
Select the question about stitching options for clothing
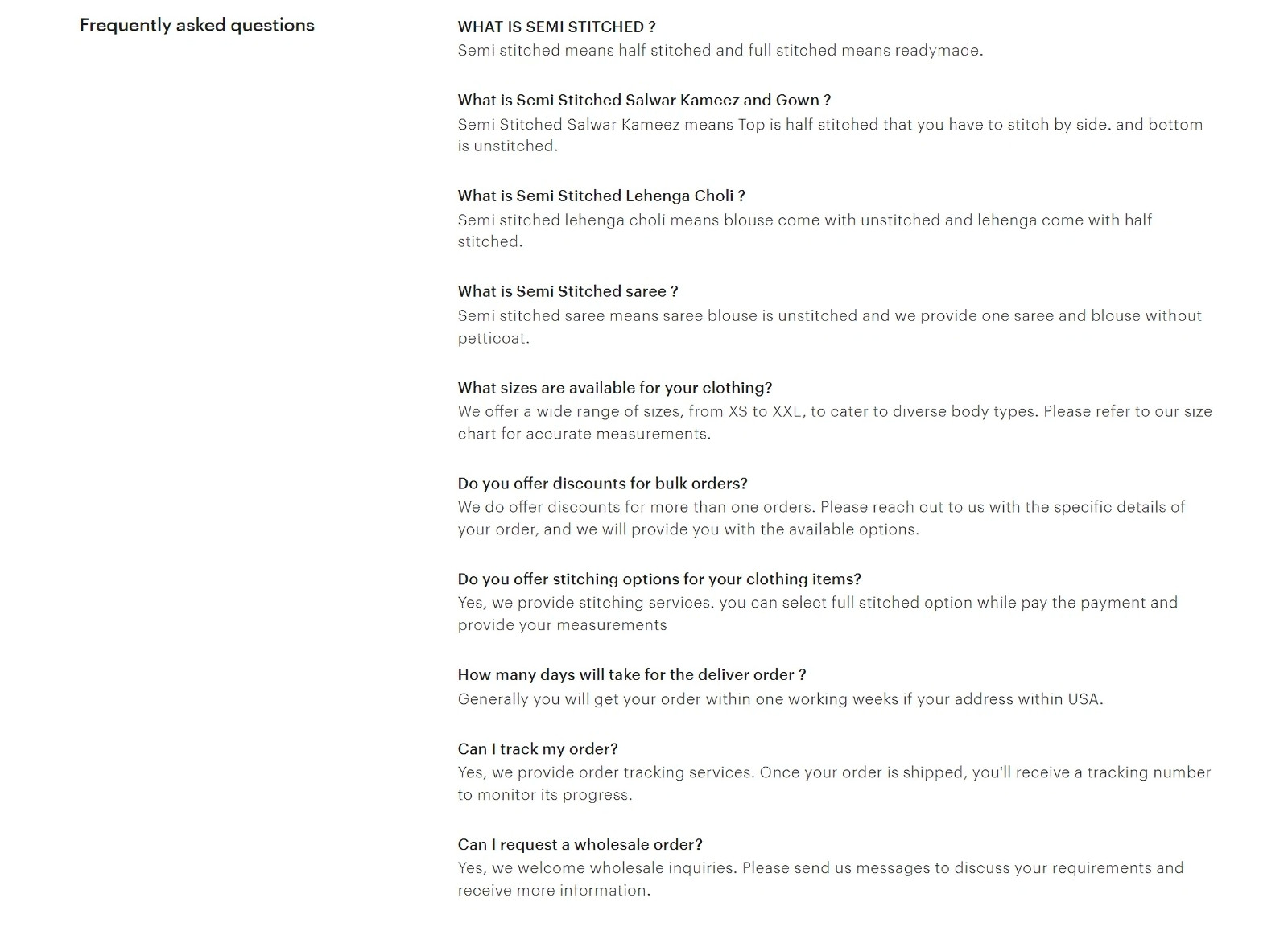659,579
